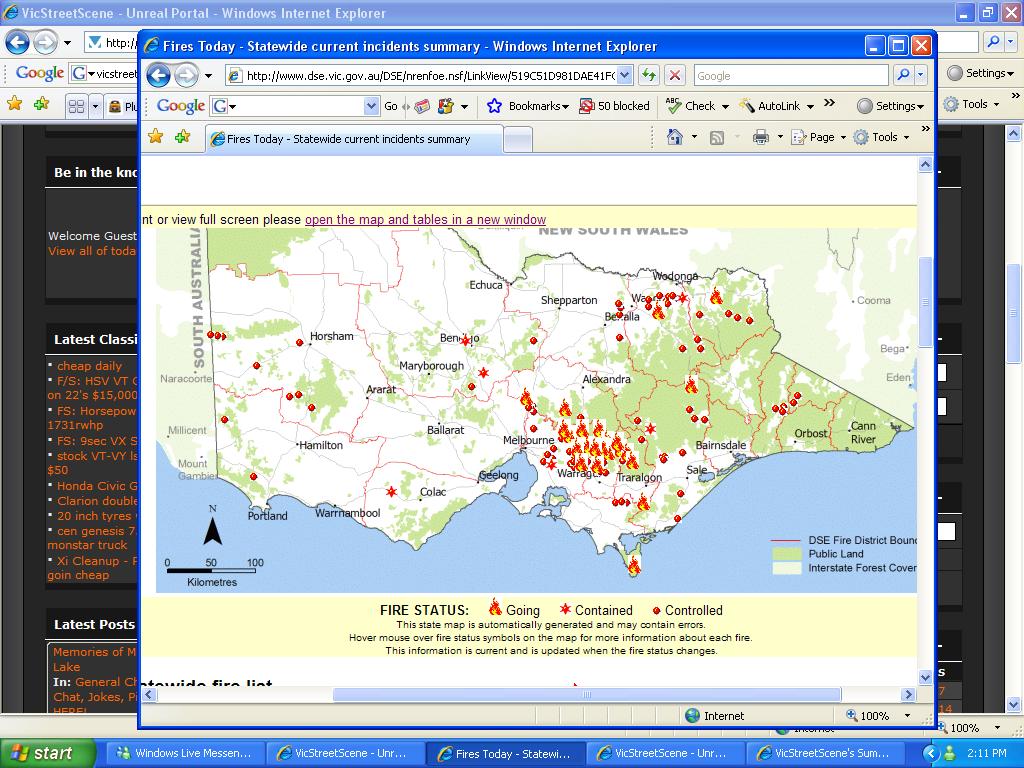The width and height of the screenshot is (1024, 768).
Task: Click the AutoLink wand icon
Action: 746,106
